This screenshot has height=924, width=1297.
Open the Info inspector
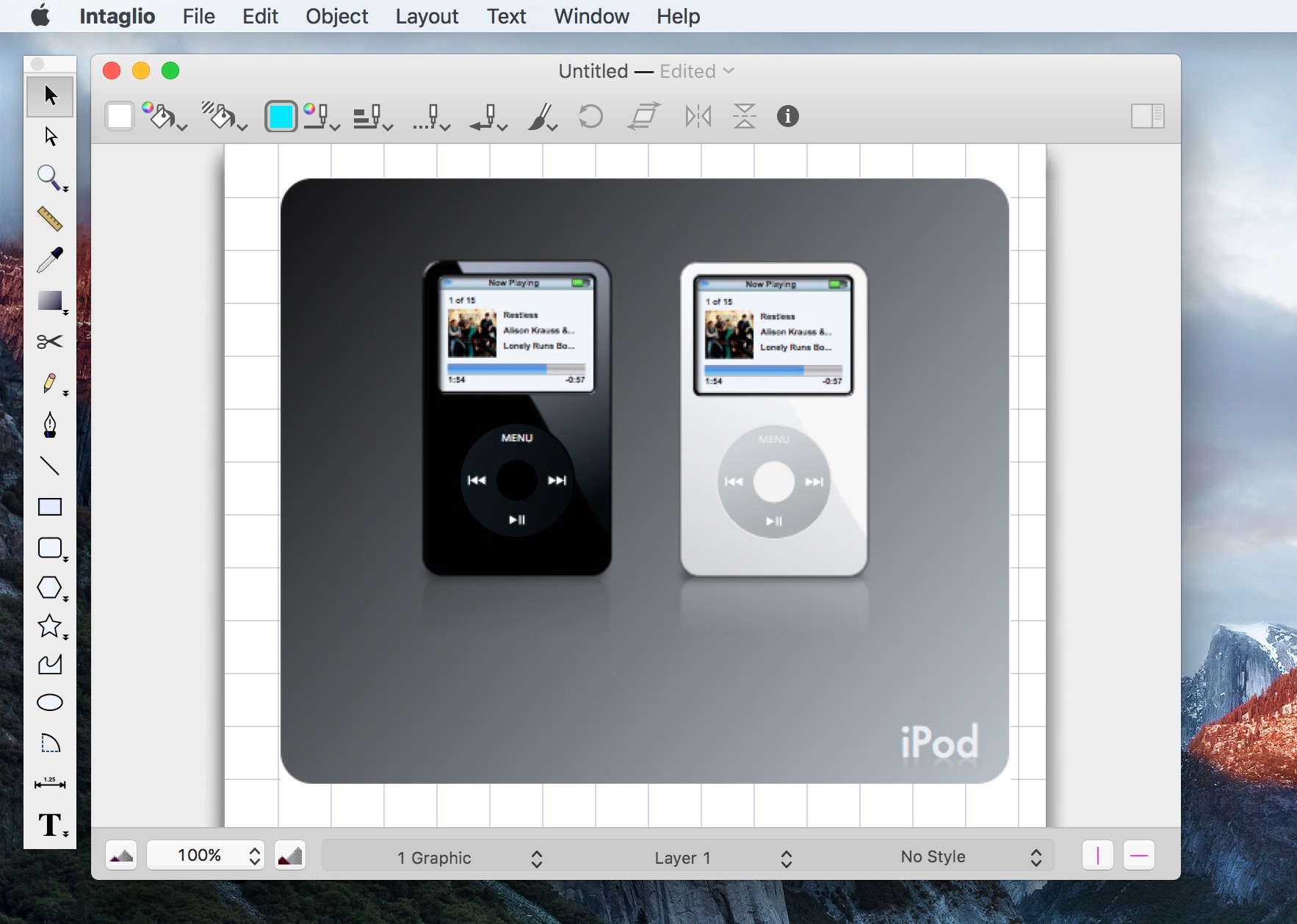(787, 116)
